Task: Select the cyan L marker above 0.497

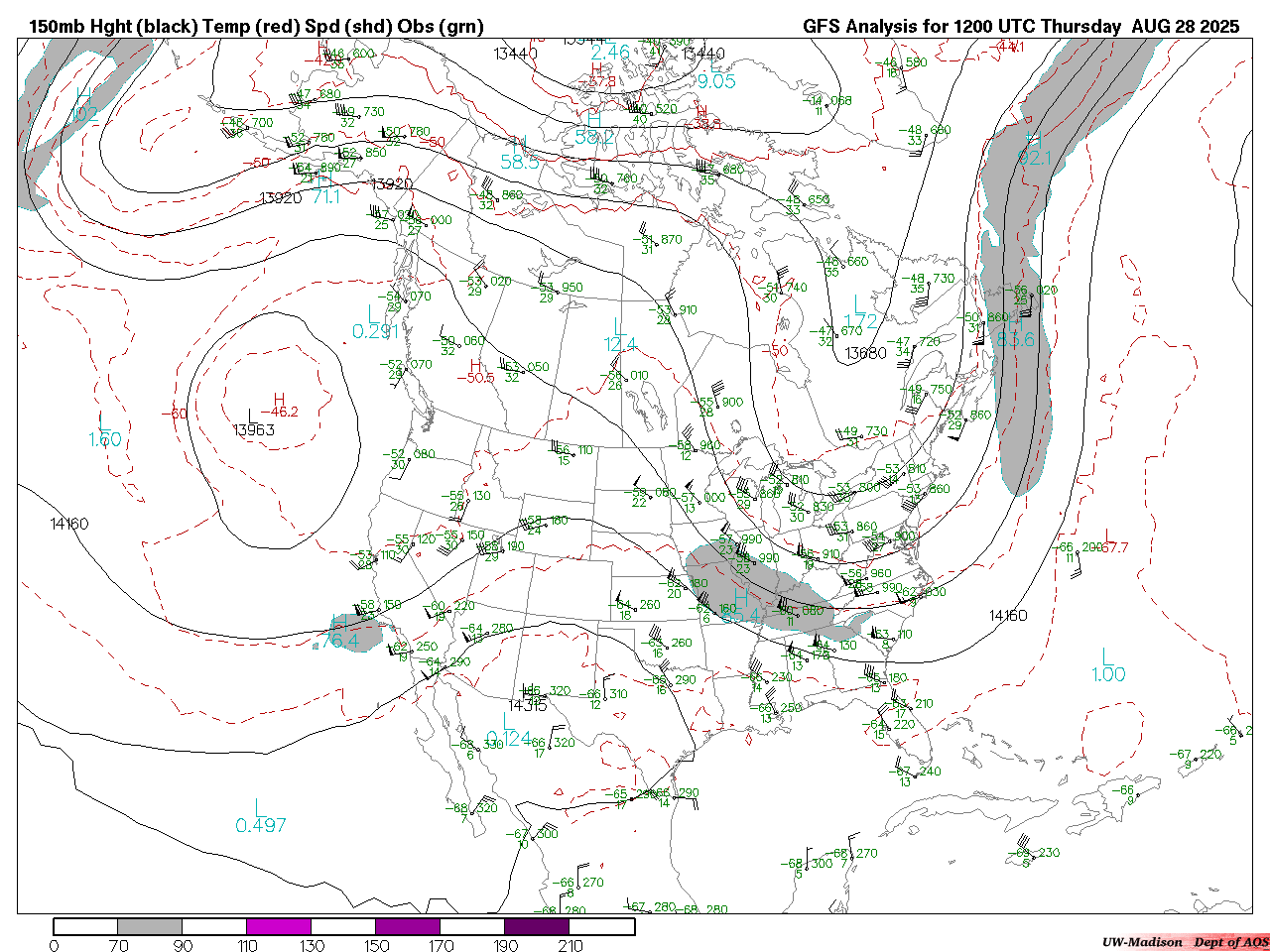Action: pos(258,807)
